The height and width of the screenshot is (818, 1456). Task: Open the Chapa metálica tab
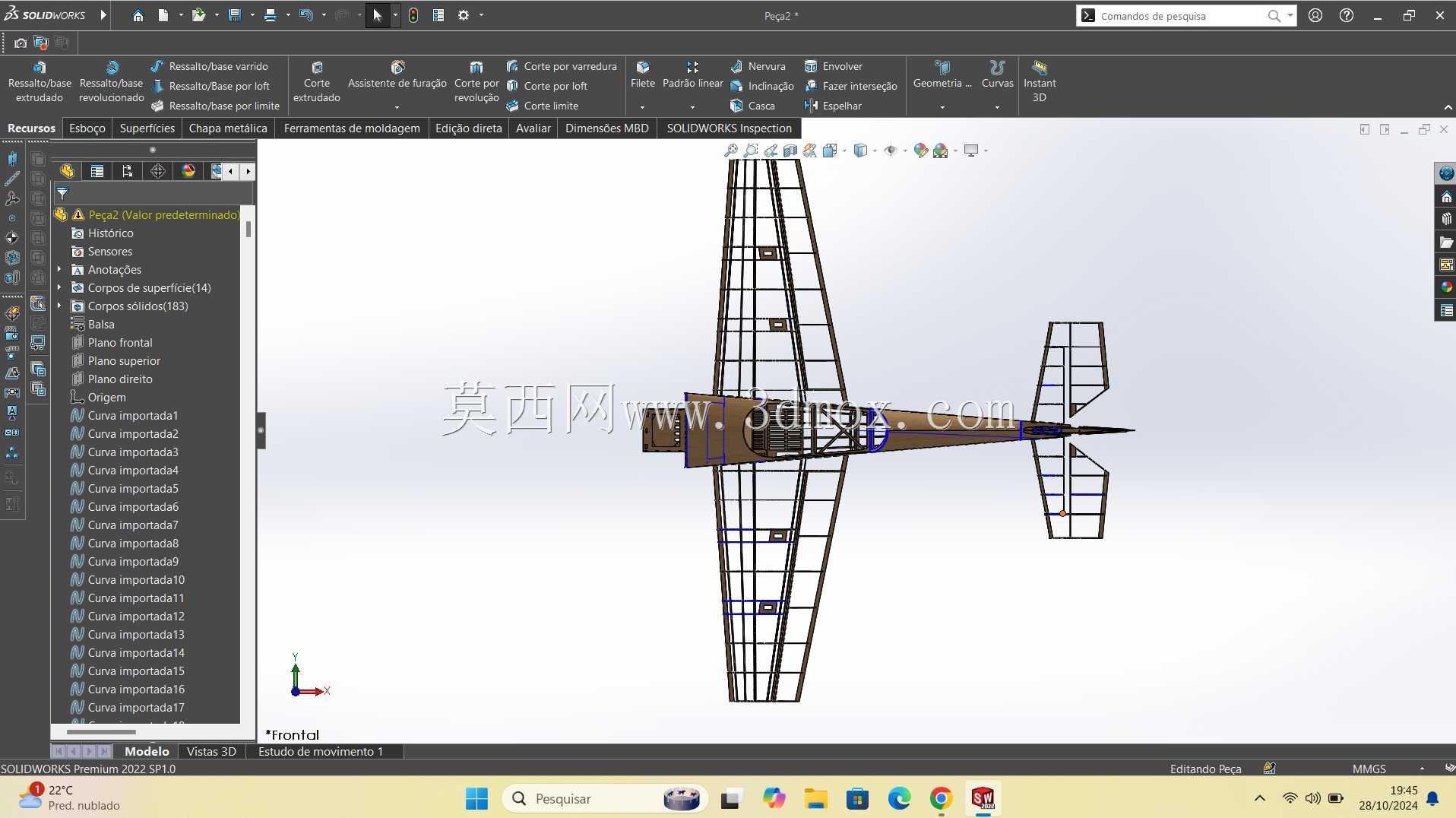click(x=228, y=128)
